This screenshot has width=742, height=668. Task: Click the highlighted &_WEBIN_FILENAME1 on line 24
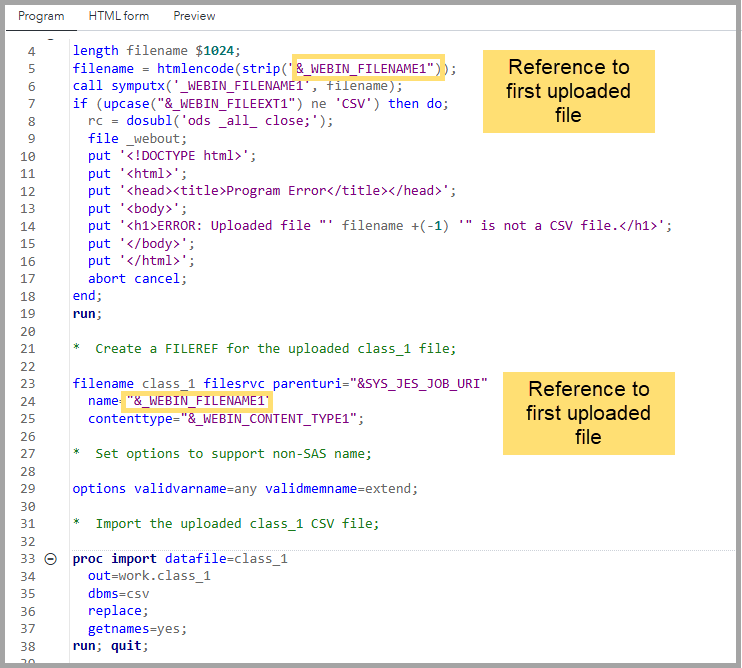(197, 401)
